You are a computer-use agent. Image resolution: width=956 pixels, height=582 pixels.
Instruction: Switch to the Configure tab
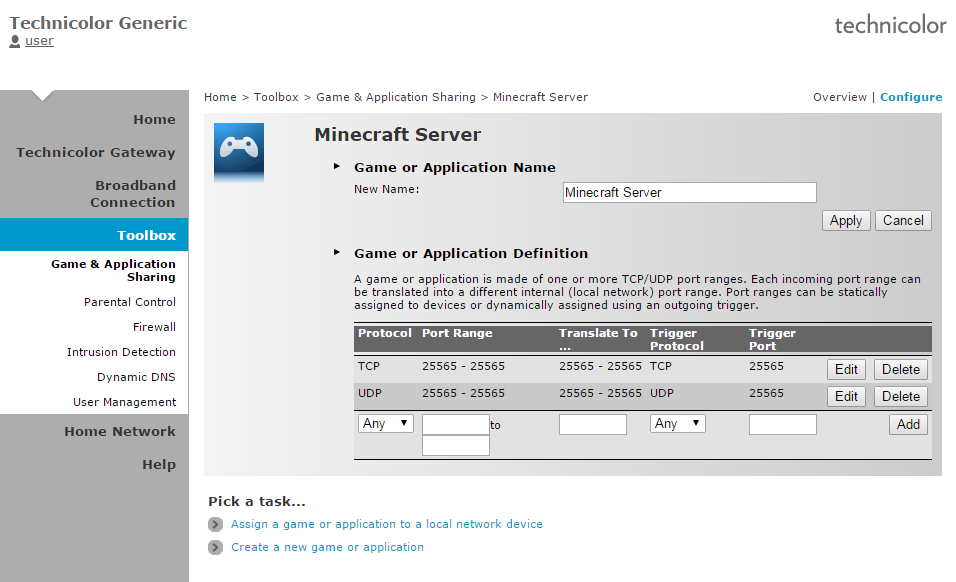(911, 97)
